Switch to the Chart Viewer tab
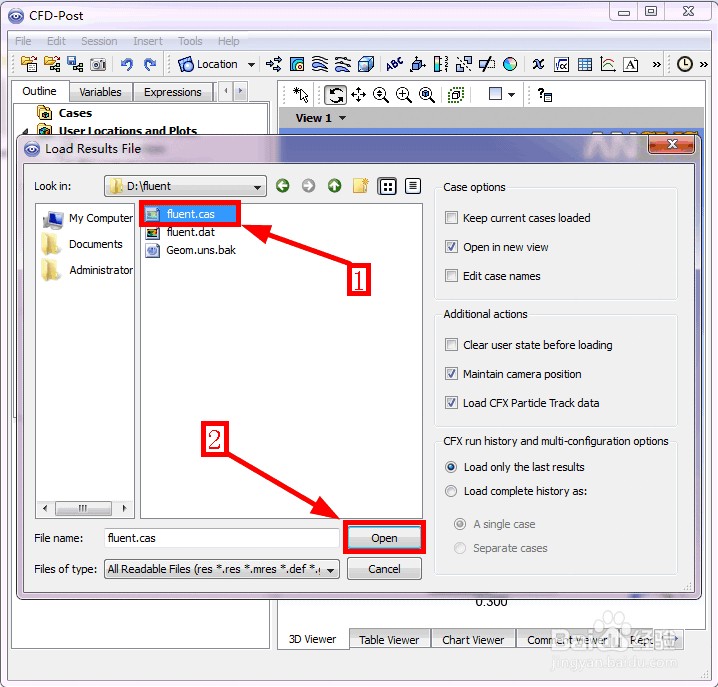 pyautogui.click(x=473, y=639)
